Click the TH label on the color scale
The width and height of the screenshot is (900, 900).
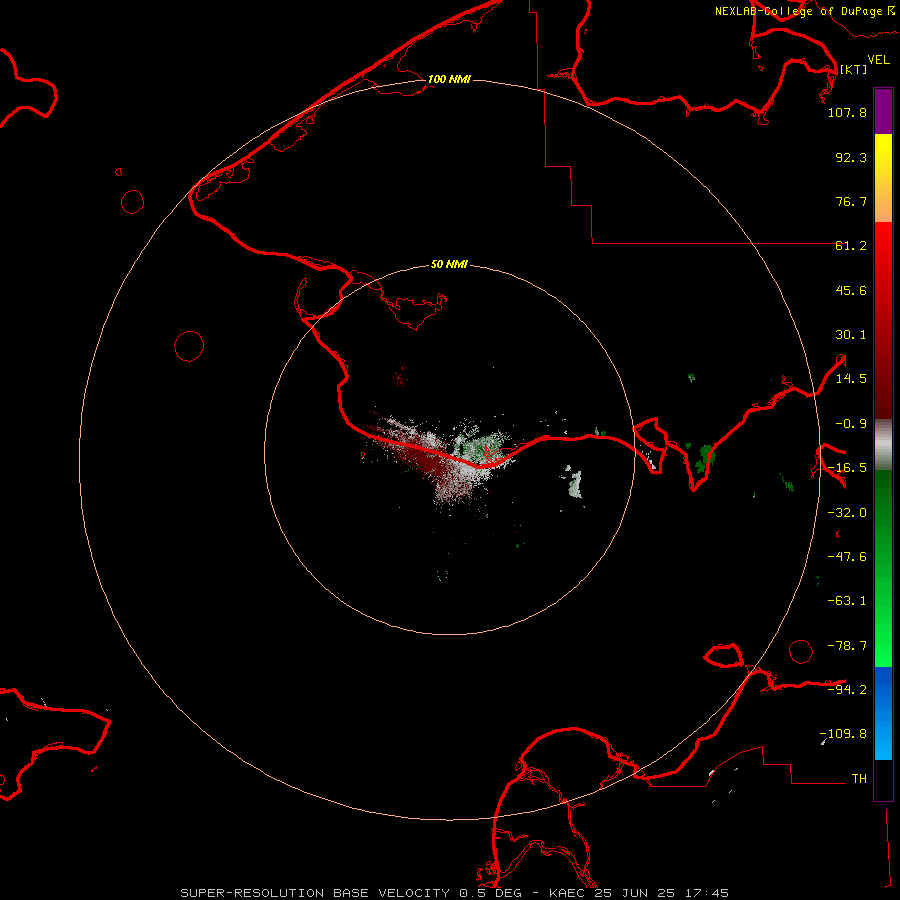(859, 778)
